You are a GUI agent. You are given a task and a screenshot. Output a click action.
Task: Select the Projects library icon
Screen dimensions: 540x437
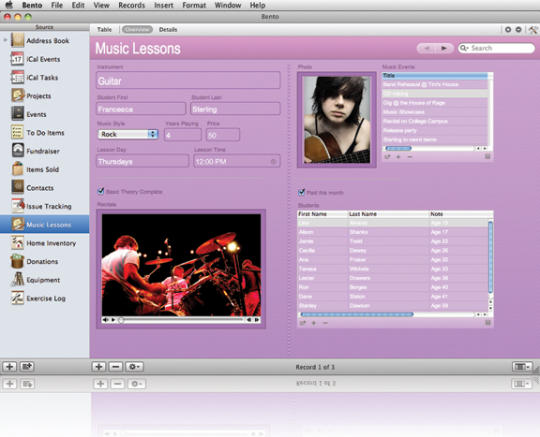coord(17,95)
